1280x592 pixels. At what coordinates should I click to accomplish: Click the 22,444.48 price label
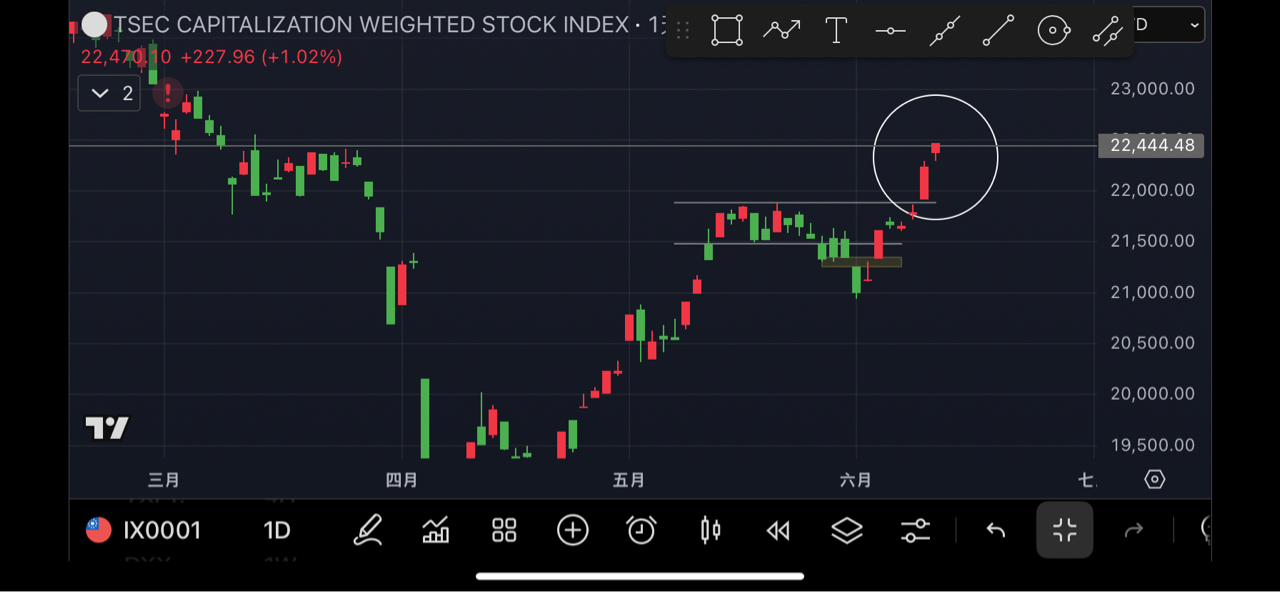coord(1152,146)
